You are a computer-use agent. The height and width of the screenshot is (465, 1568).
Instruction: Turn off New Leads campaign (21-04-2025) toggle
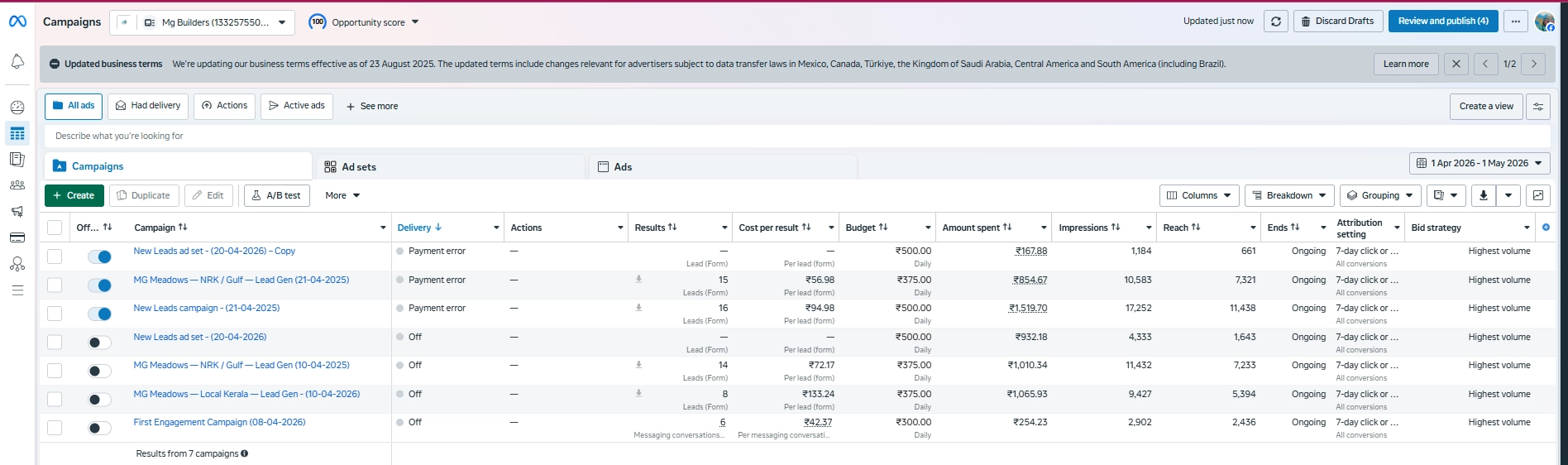click(x=99, y=314)
